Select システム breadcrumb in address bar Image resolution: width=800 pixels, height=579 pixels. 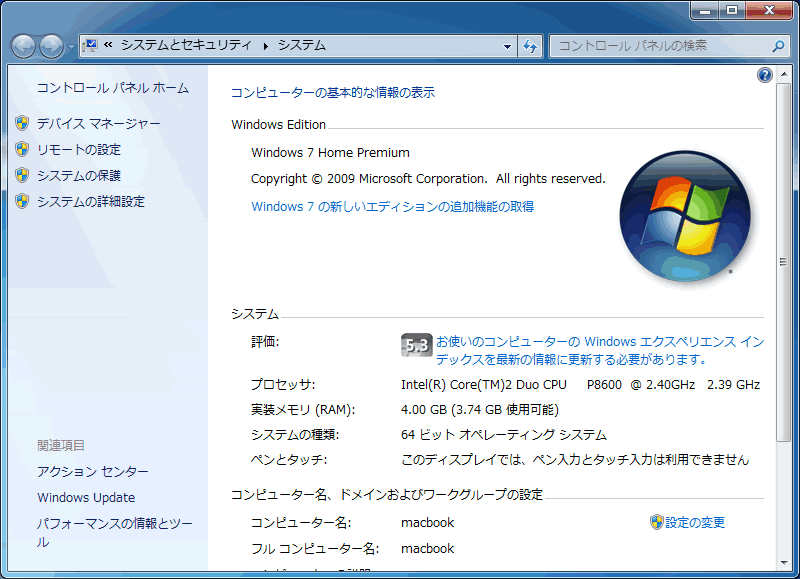[x=302, y=45]
